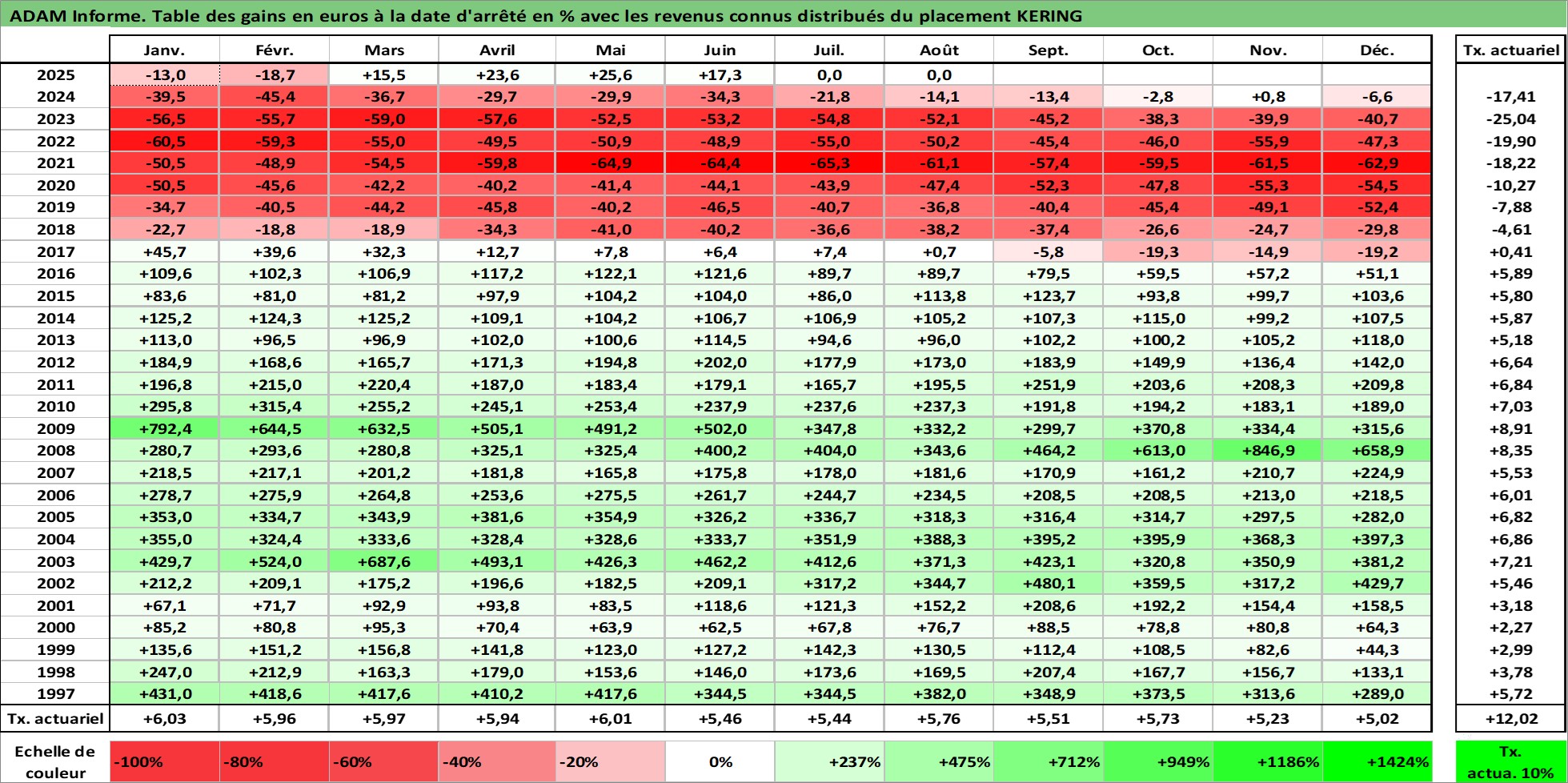
Task: Click the +25,6 cell for May 2025
Action: pos(610,74)
